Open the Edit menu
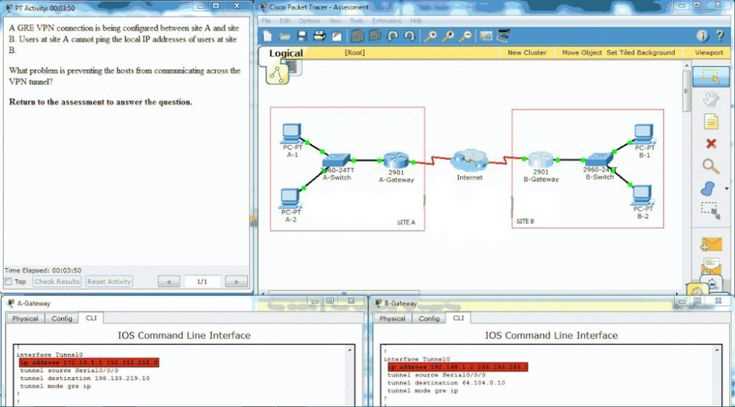 tap(285, 21)
